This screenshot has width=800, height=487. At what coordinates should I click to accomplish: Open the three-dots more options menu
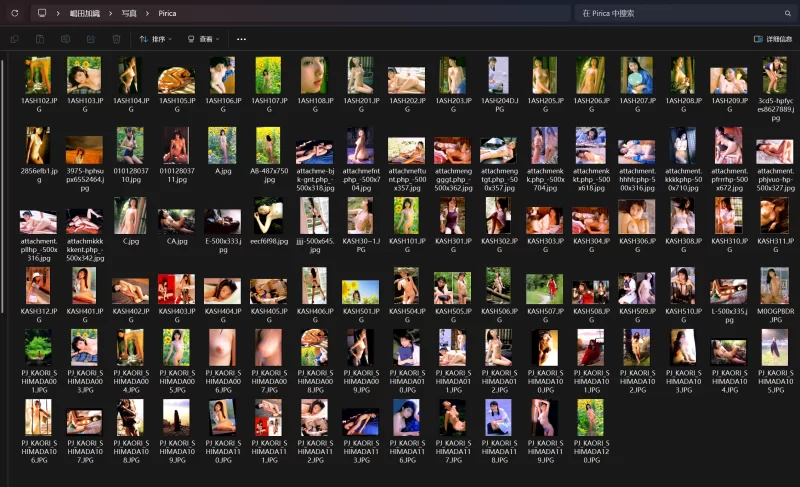coord(241,39)
